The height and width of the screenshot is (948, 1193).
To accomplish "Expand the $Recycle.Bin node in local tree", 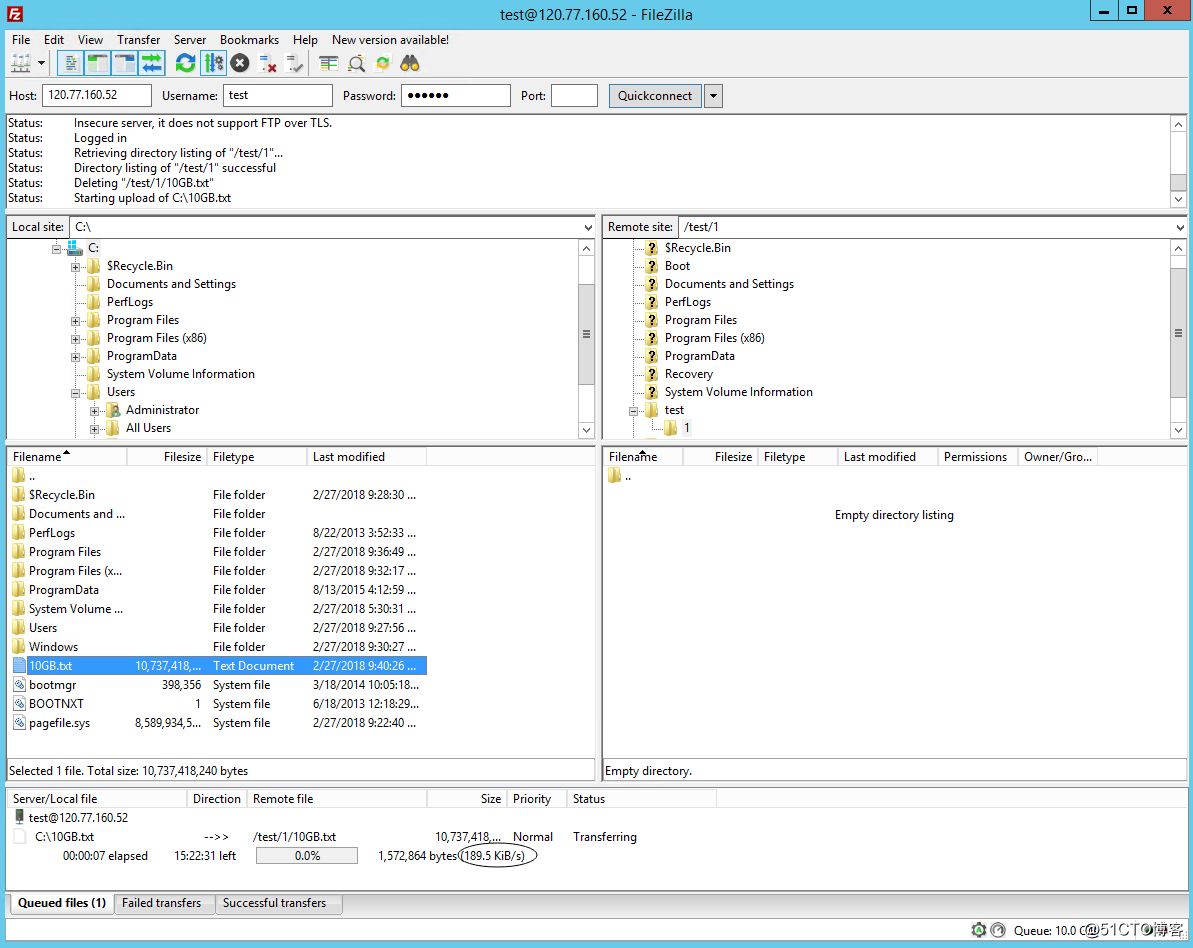I will 75,267.
